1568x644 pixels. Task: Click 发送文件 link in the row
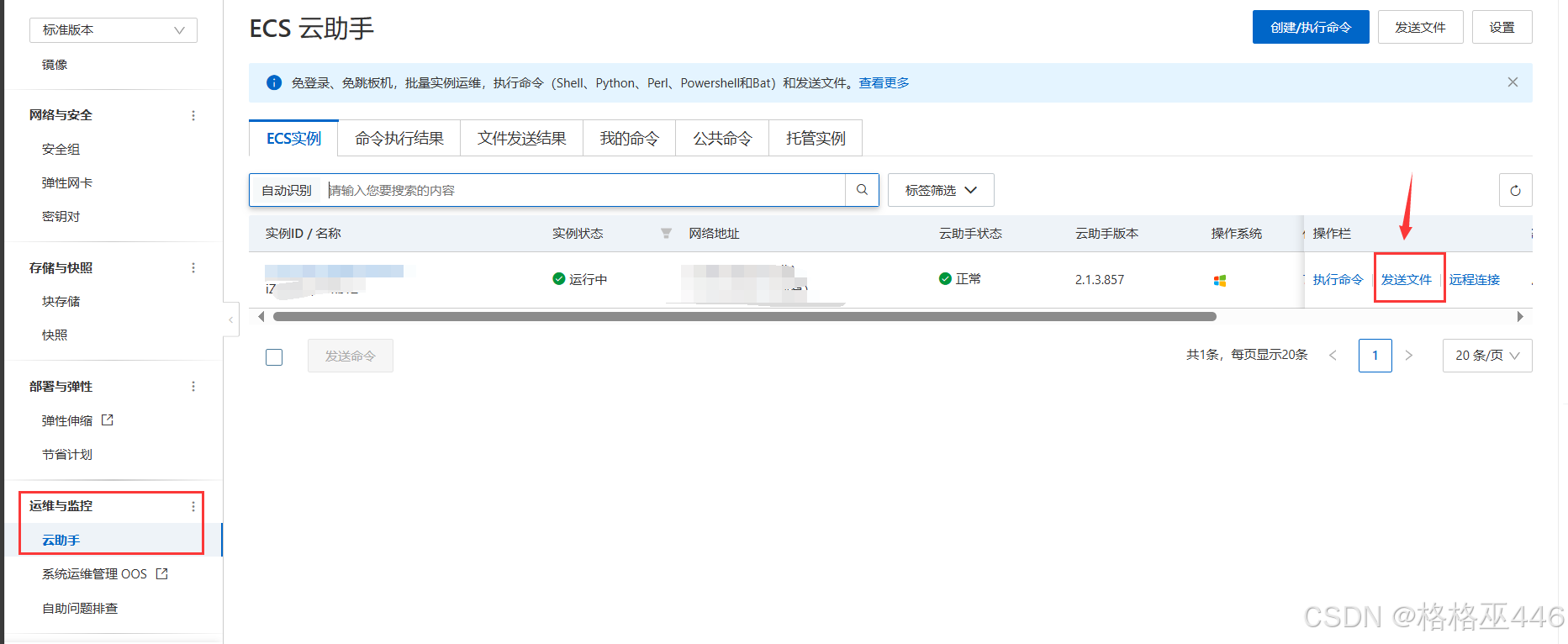click(1407, 279)
